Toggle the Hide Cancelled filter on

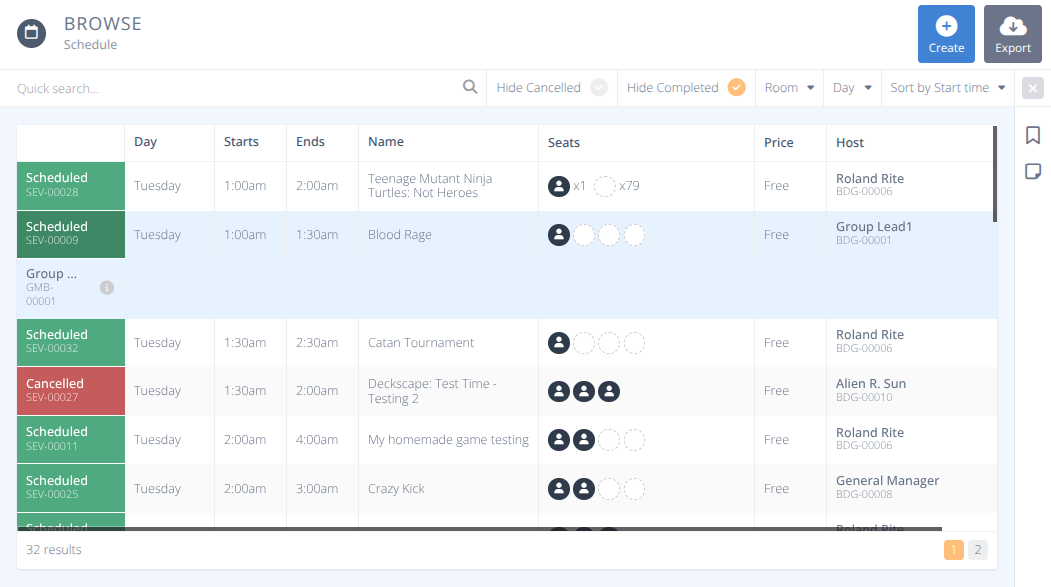pyautogui.click(x=599, y=87)
